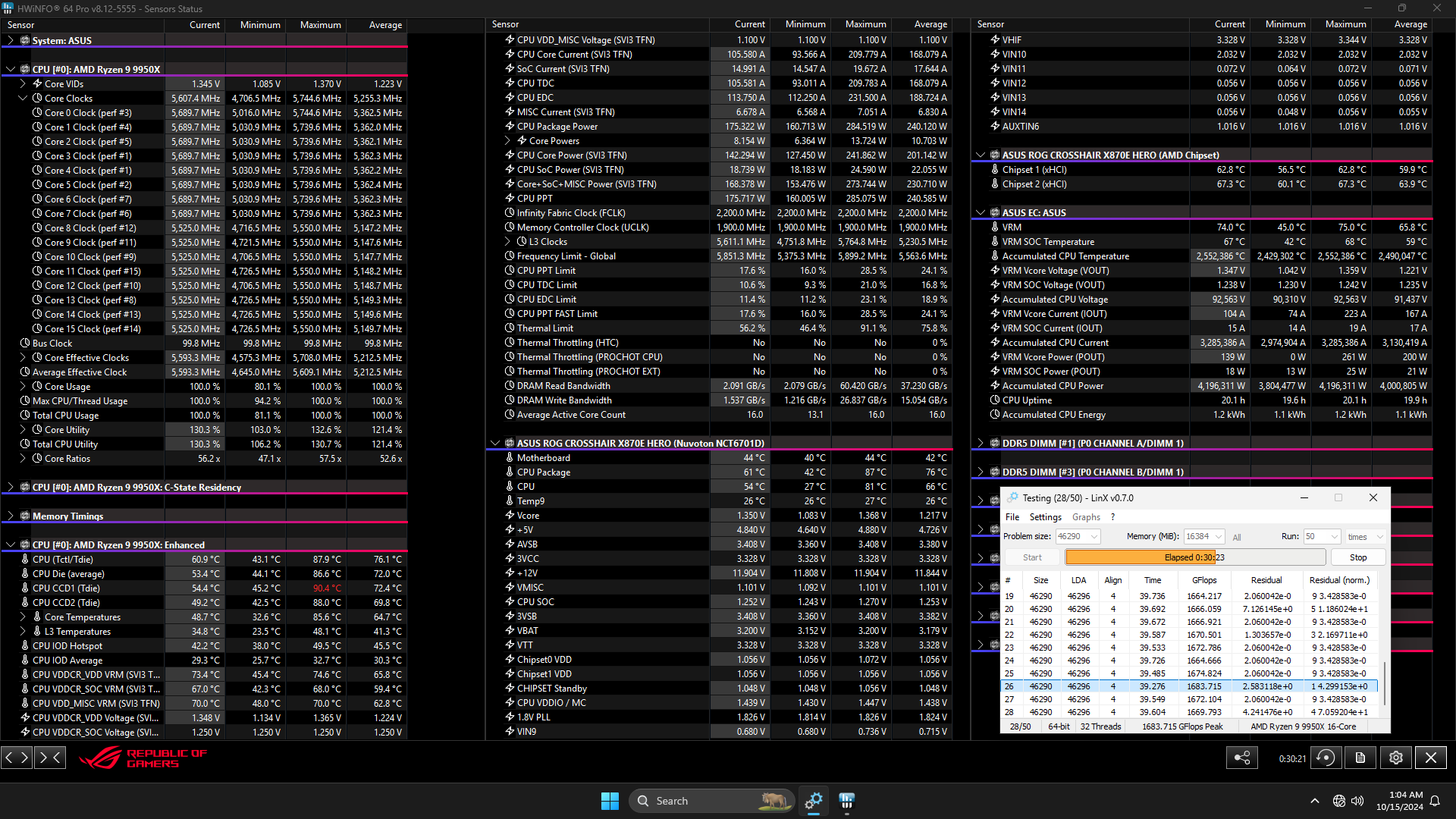1456x819 pixels.
Task: Expand the Memory Timings section
Action: pos(10,516)
